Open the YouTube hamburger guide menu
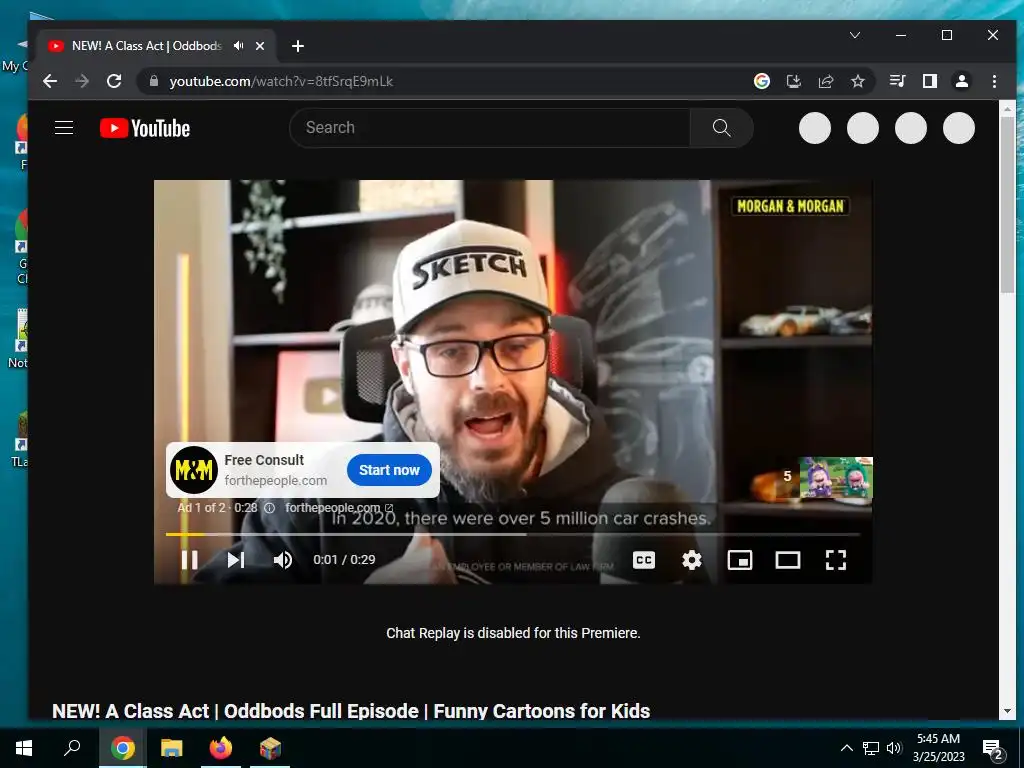Image resolution: width=1024 pixels, height=768 pixels. pyautogui.click(x=64, y=127)
